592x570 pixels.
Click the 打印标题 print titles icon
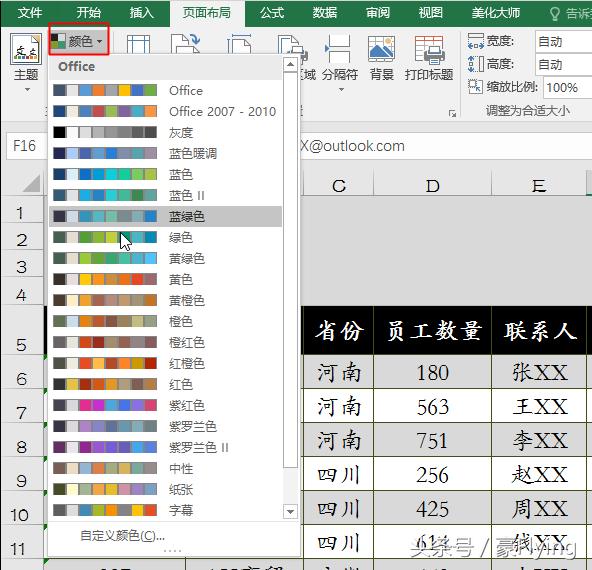(x=429, y=49)
